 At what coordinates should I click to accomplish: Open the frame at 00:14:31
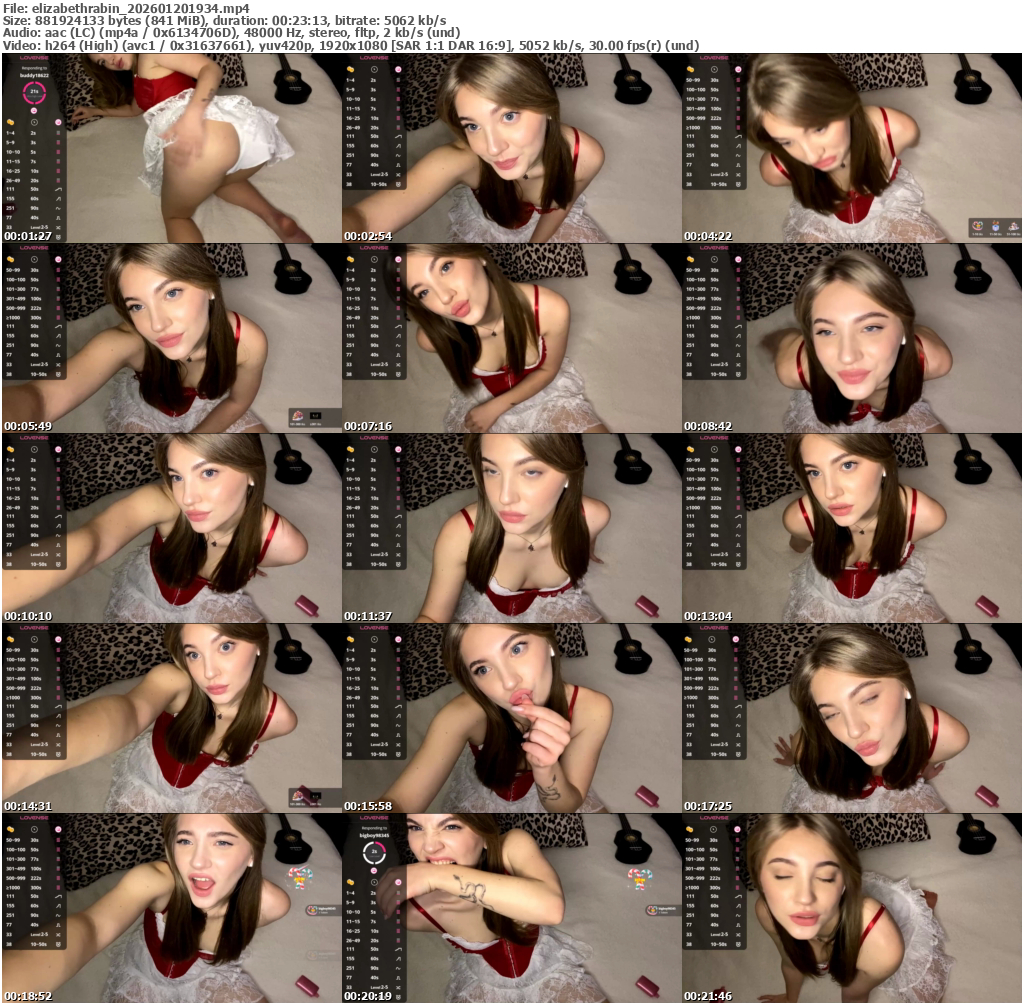click(x=171, y=718)
